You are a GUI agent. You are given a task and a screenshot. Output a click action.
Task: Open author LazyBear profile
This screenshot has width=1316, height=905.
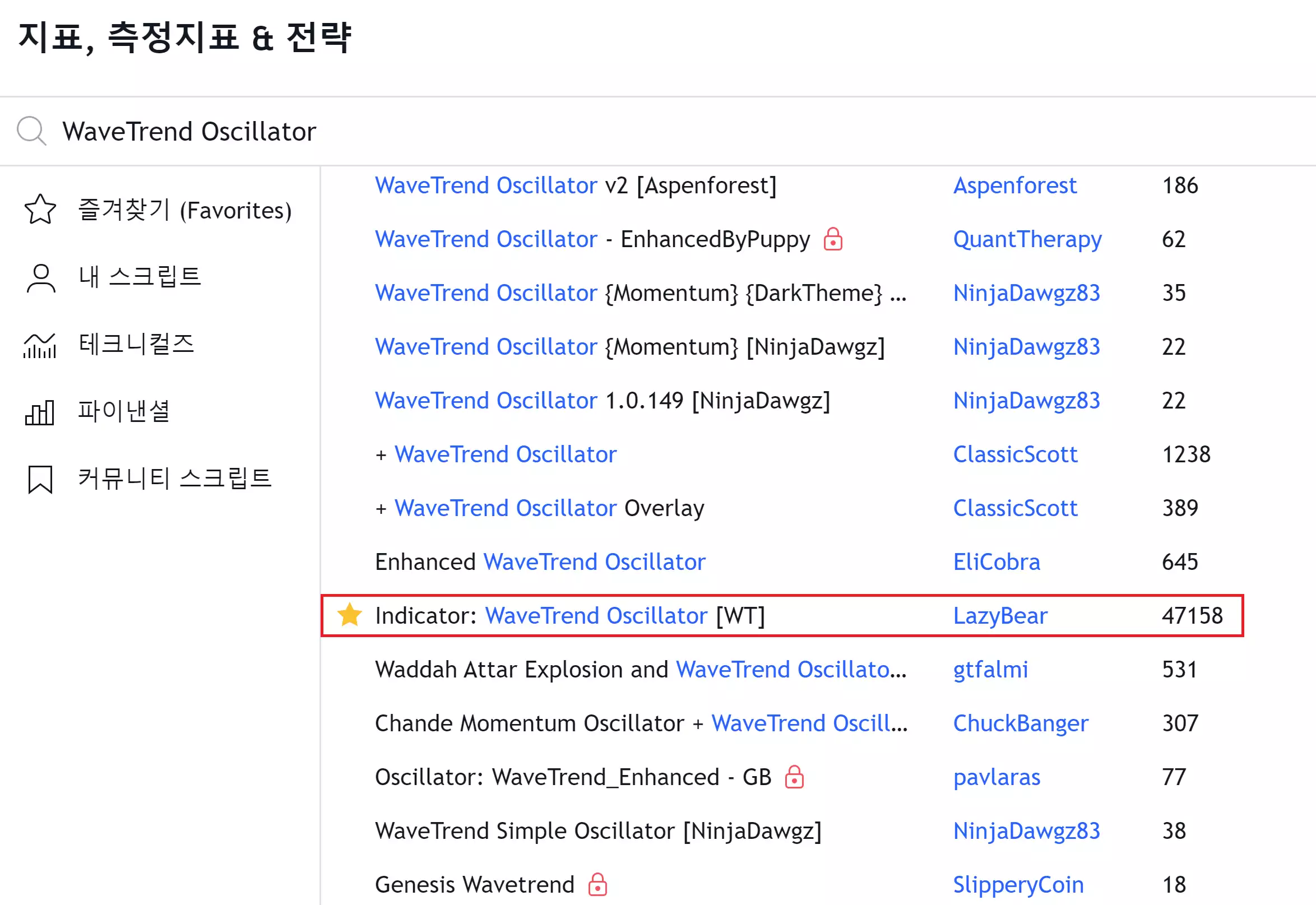[1000, 616]
